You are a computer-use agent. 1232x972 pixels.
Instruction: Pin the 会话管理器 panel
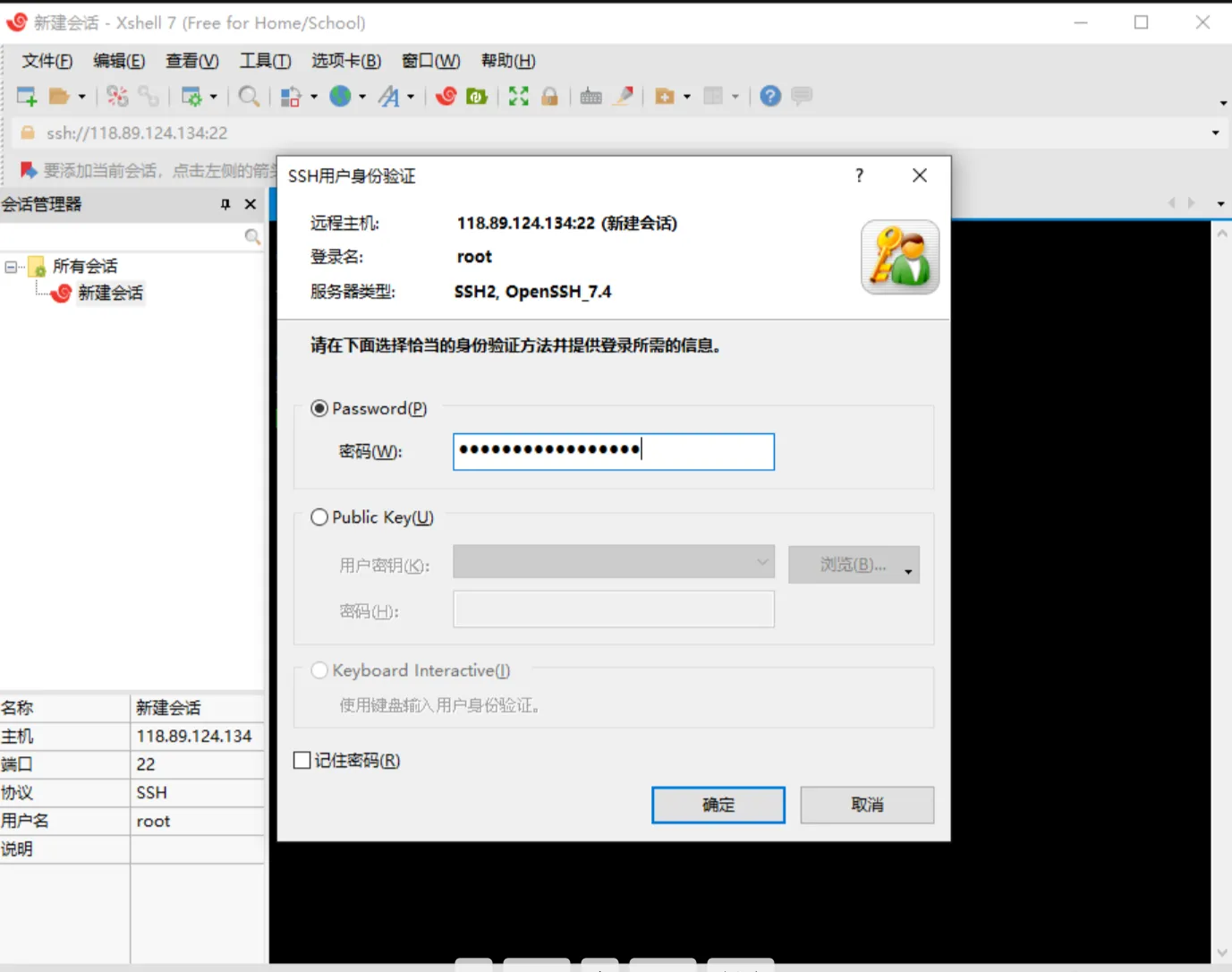coord(225,204)
